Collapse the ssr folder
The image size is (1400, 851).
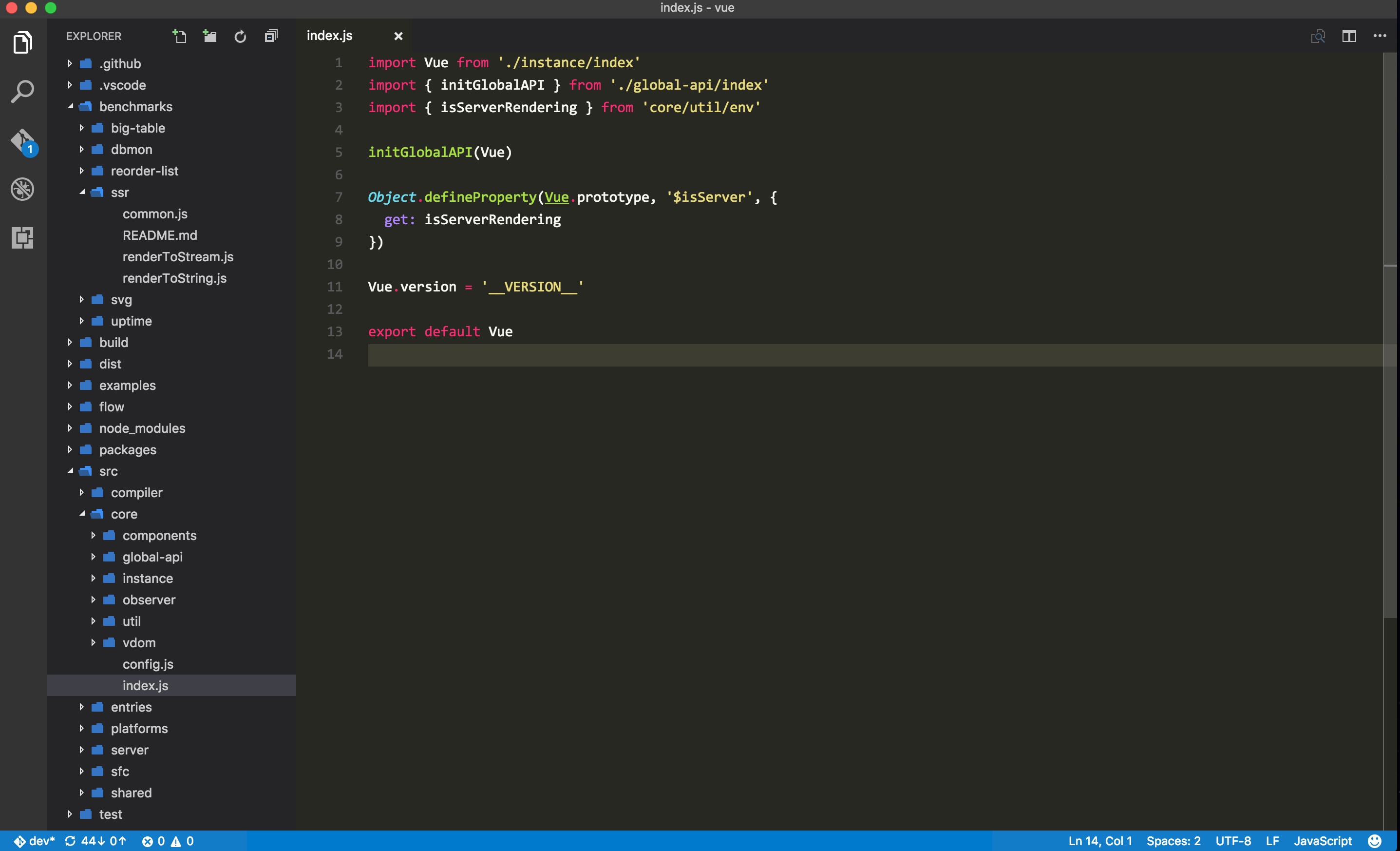click(171, 192)
